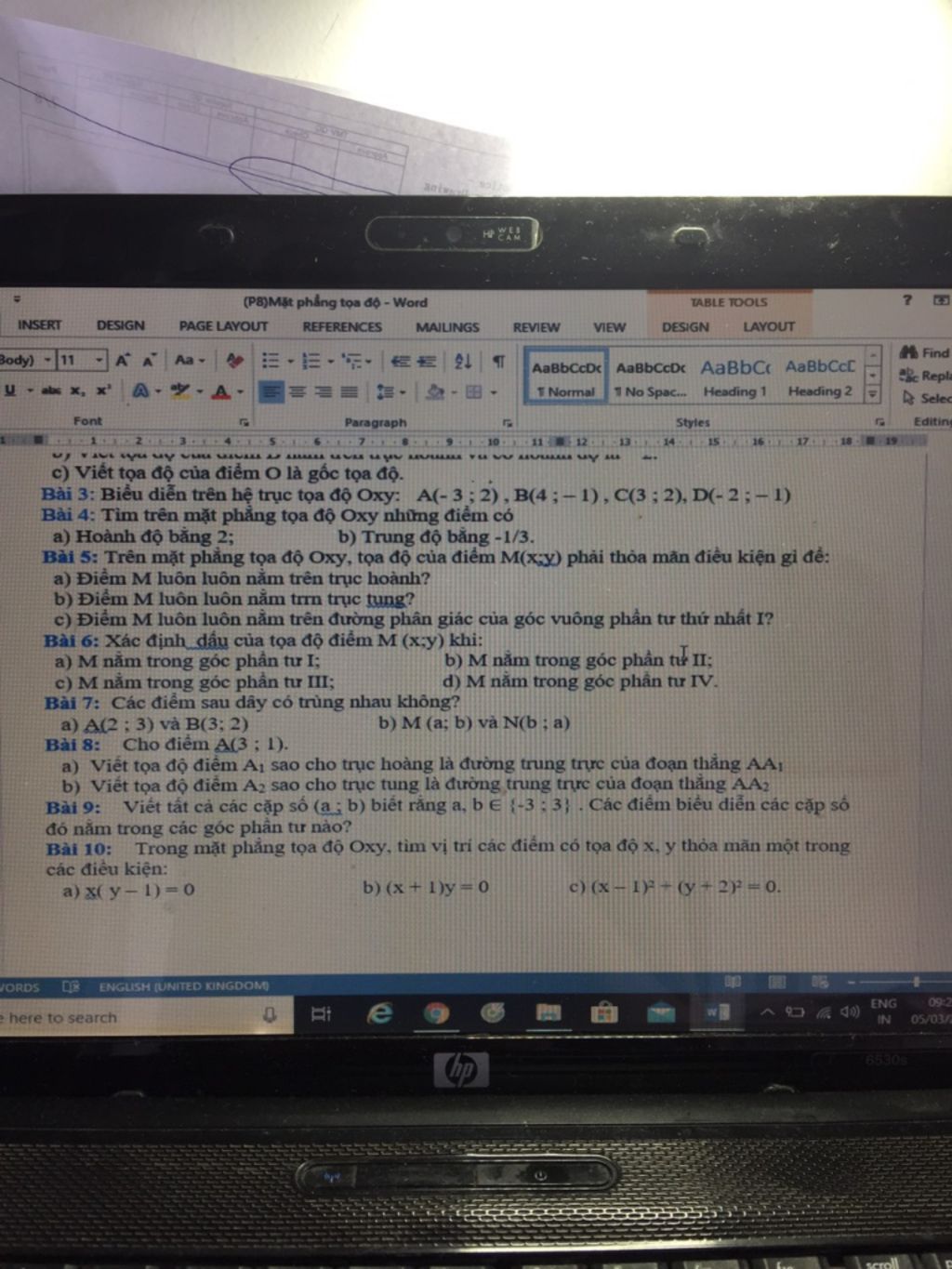This screenshot has width=952, height=1269.
Task: Click the numbered list icon
Action: pos(311,360)
